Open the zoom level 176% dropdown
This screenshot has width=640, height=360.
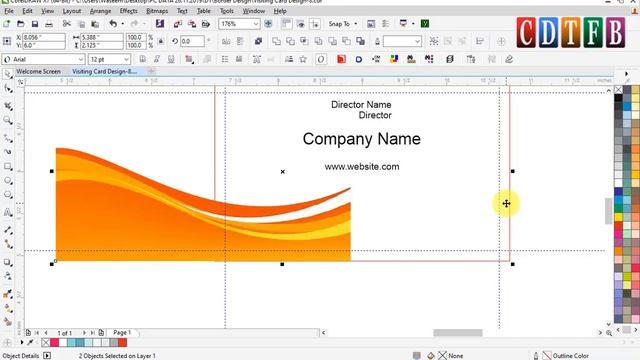[256, 24]
